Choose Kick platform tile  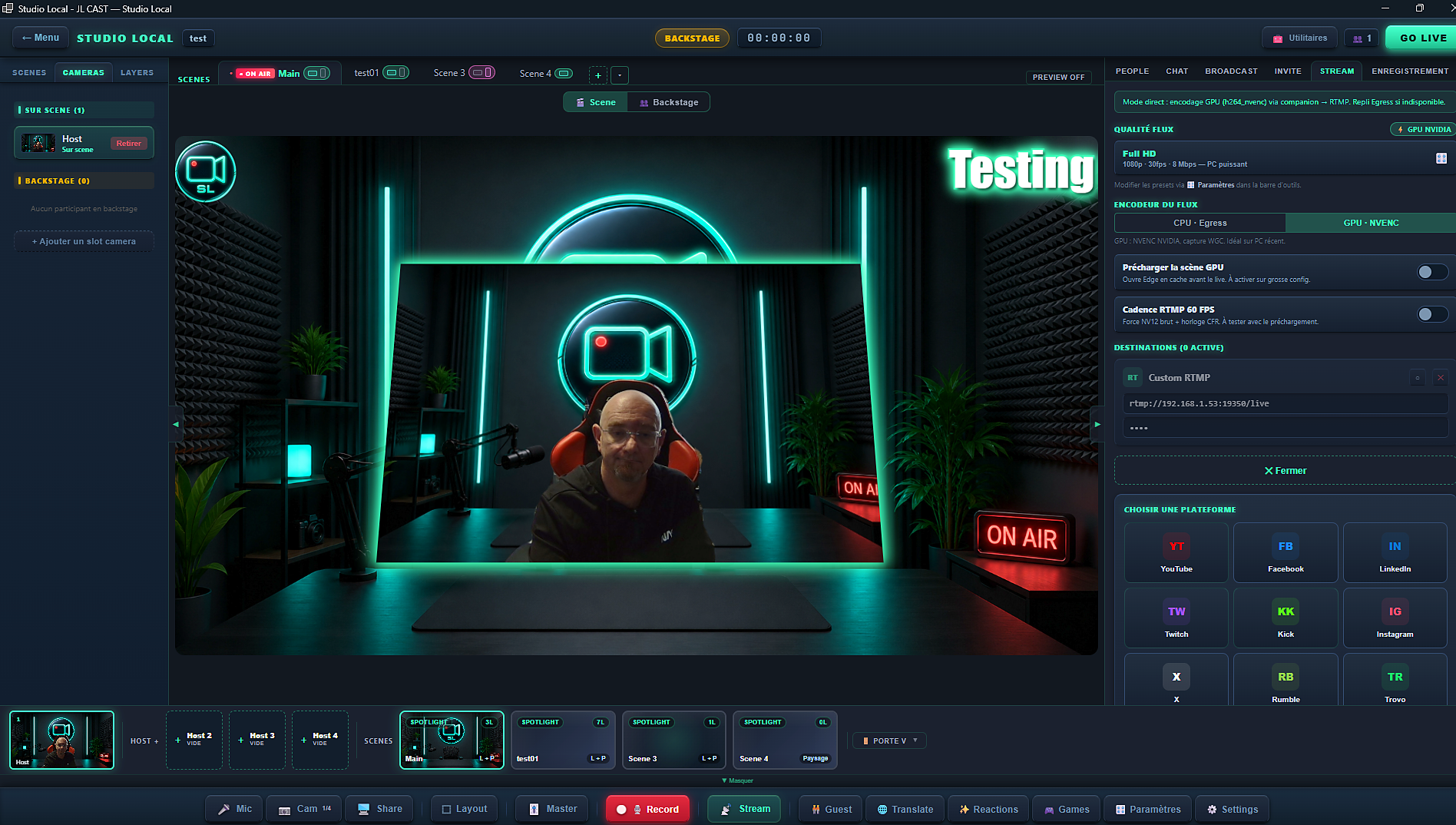tap(1286, 618)
